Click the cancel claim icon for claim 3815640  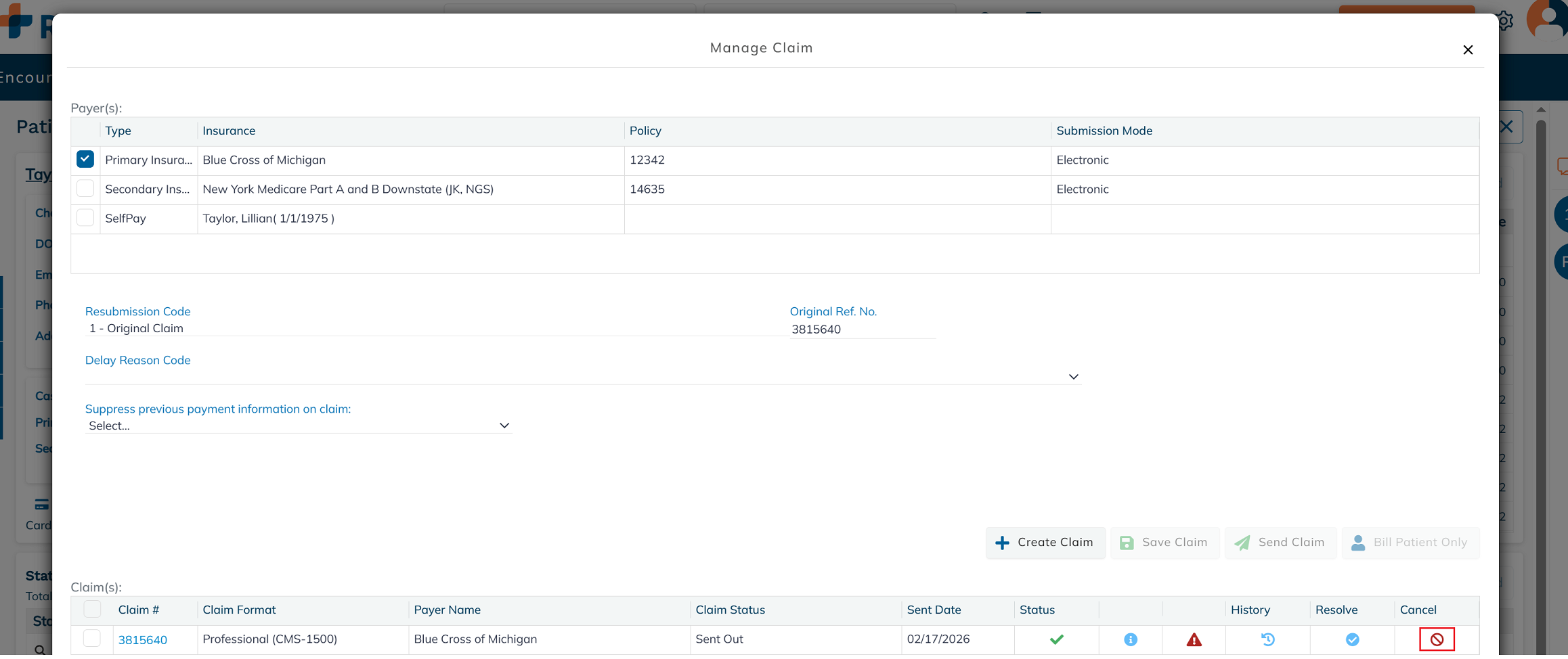click(x=1436, y=639)
